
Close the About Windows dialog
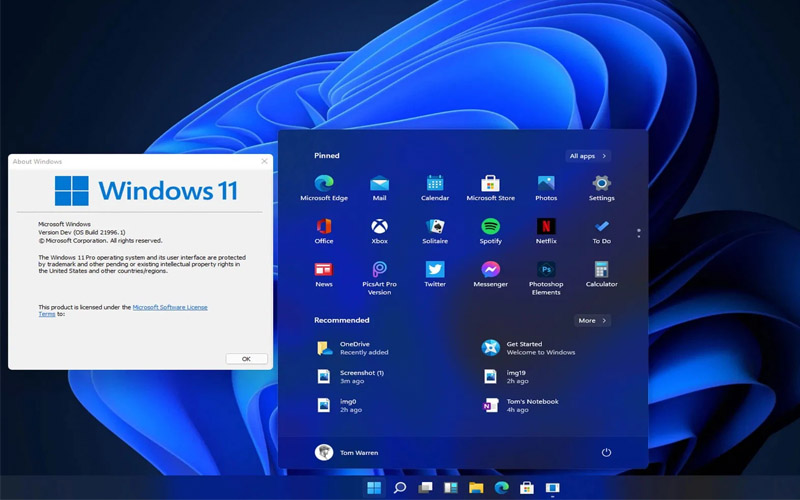pos(264,161)
